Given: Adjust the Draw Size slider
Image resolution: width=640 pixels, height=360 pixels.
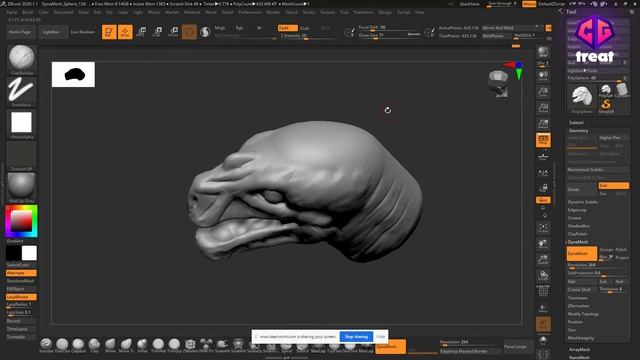Looking at the screenshot, I should [x=389, y=36].
